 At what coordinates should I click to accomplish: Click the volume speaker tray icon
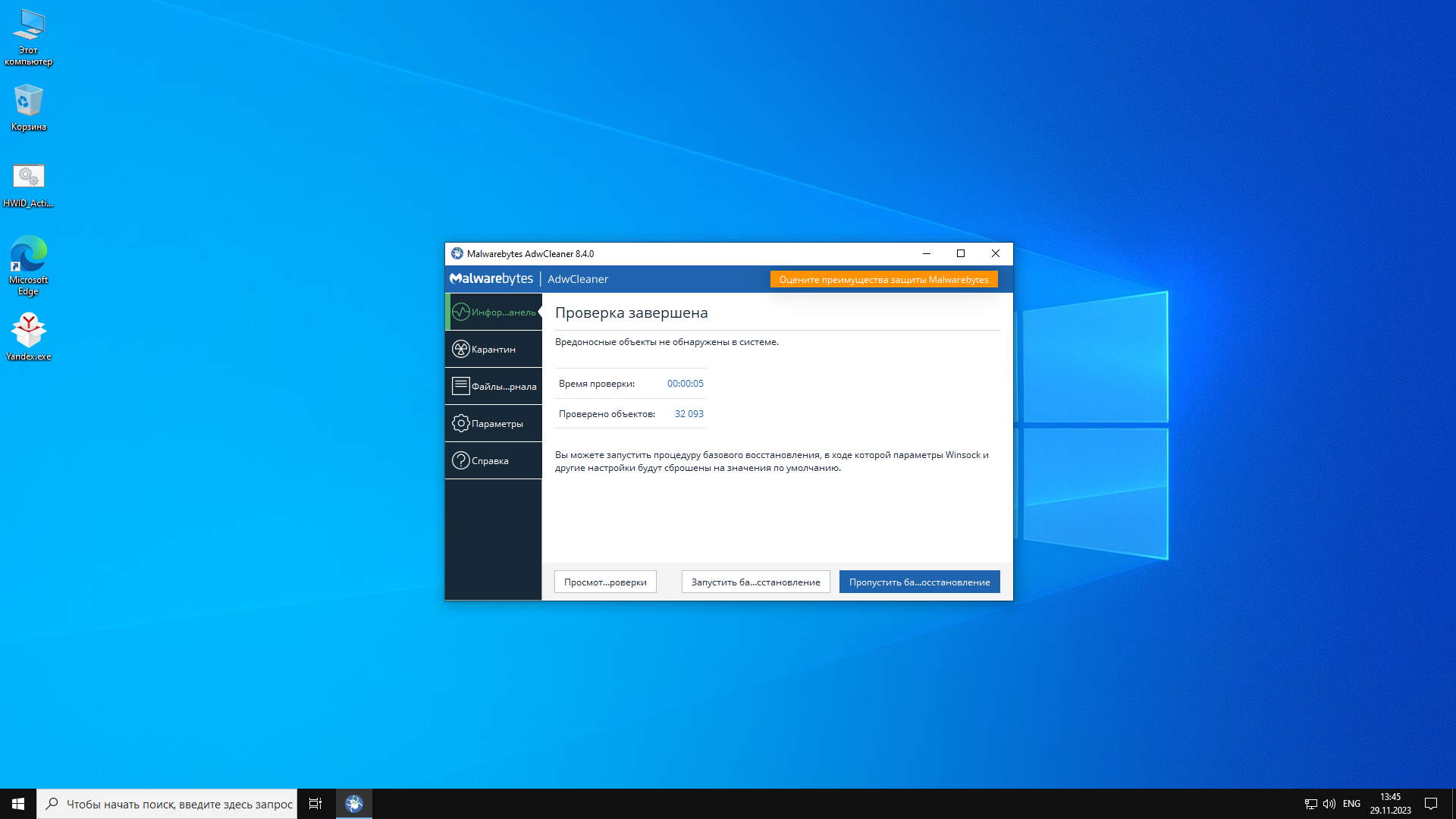pos(1329,804)
